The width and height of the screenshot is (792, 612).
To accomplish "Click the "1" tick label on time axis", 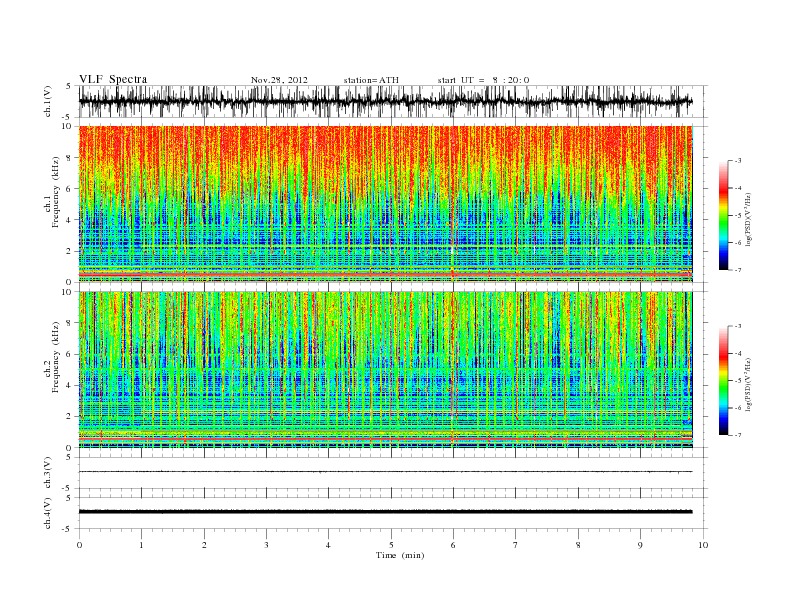I will click(x=141, y=545).
